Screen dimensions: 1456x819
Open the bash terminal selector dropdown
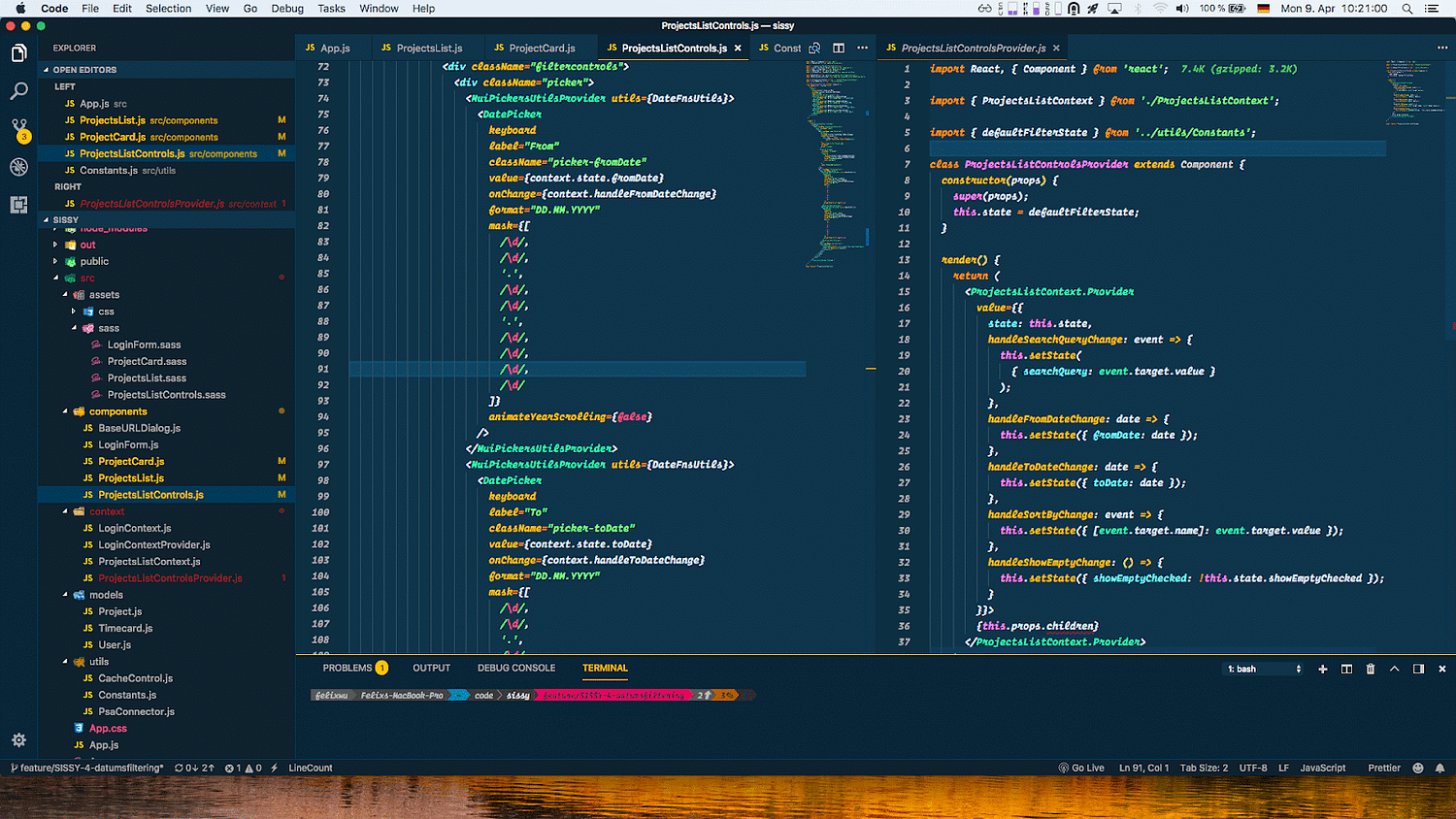1264,669
